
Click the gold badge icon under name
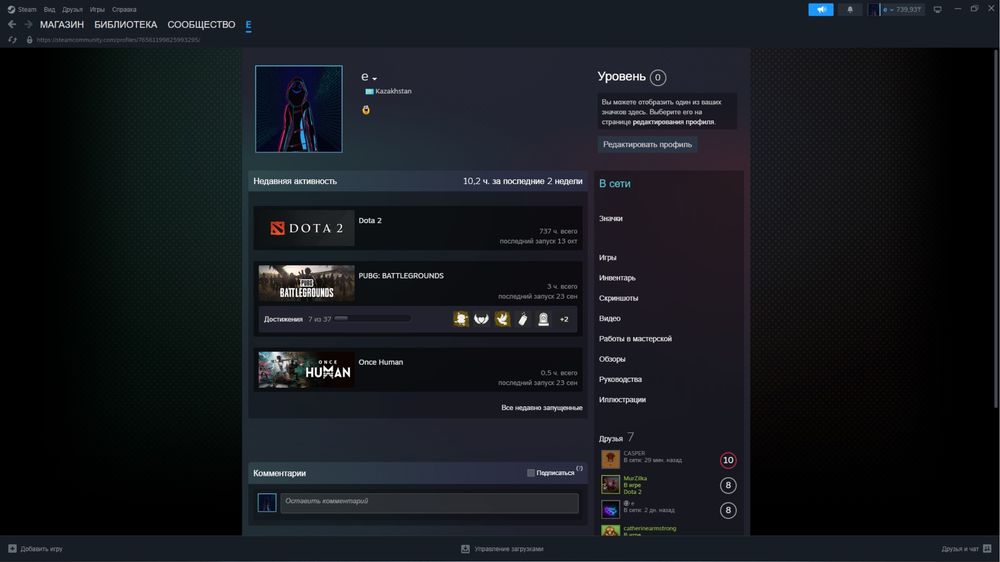pyautogui.click(x=366, y=110)
